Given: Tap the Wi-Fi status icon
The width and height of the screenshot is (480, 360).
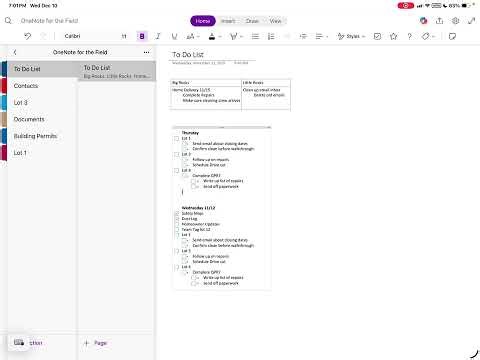Looking at the screenshot, I should 427,6.
